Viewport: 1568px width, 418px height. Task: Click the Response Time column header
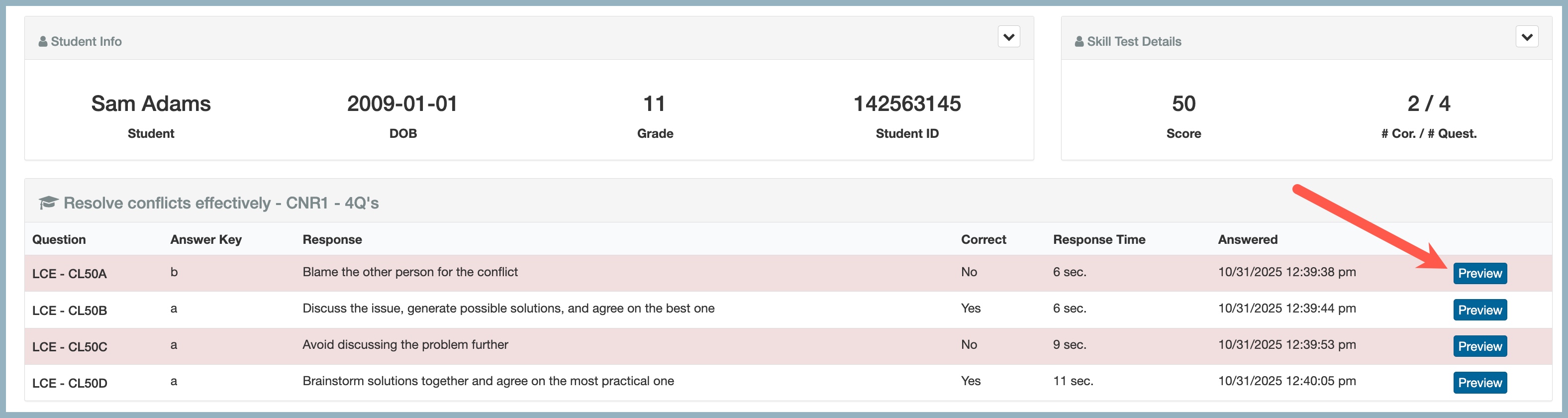tap(1099, 239)
